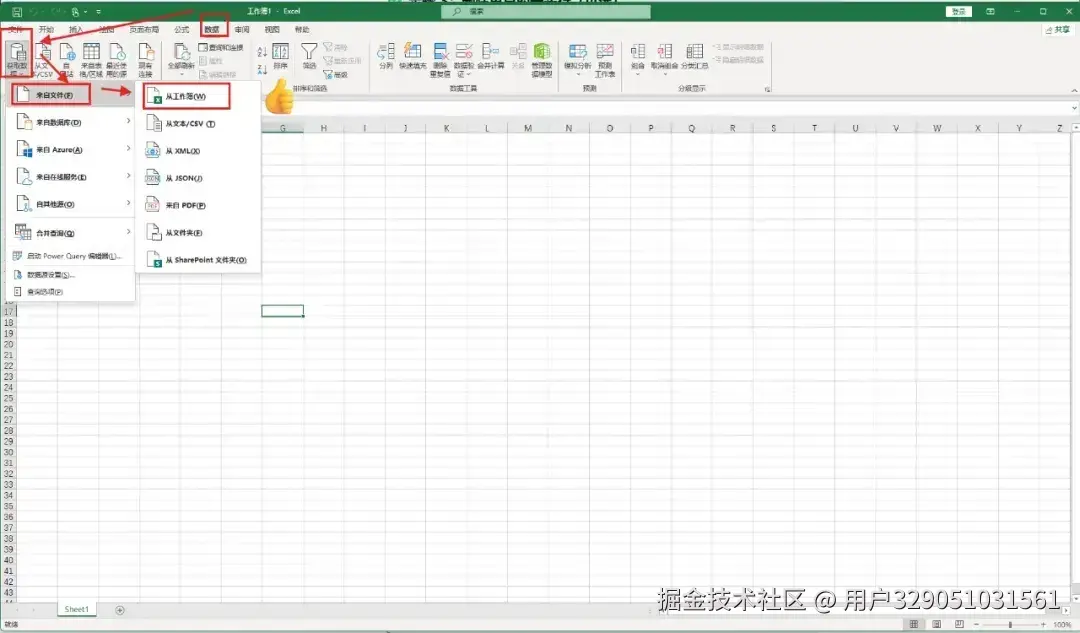Image resolution: width=1080 pixels, height=633 pixels.
Task: Launch Power Query Editor menu item
Action: click(x=71, y=256)
